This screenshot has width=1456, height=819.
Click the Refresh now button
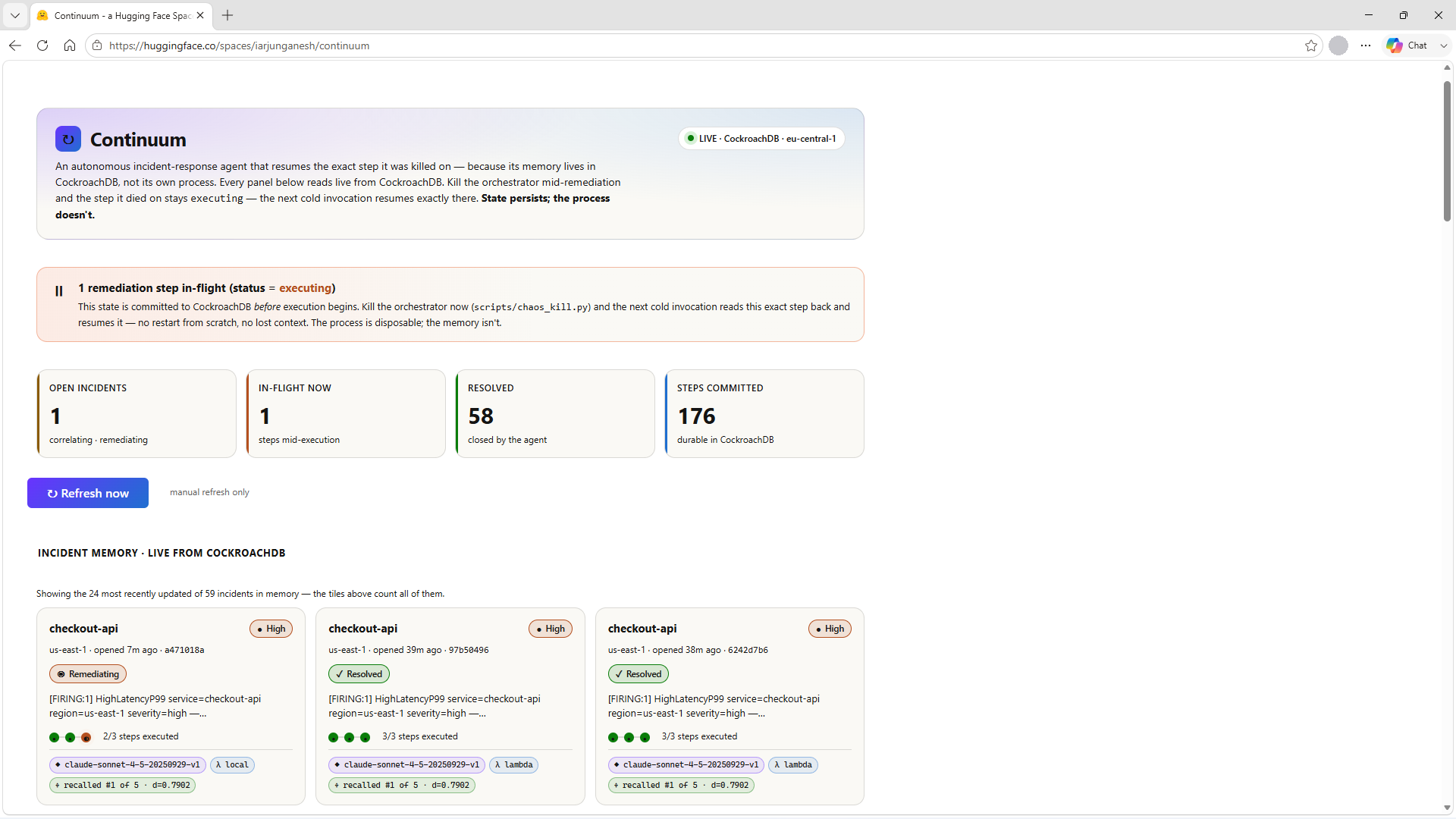tap(88, 493)
